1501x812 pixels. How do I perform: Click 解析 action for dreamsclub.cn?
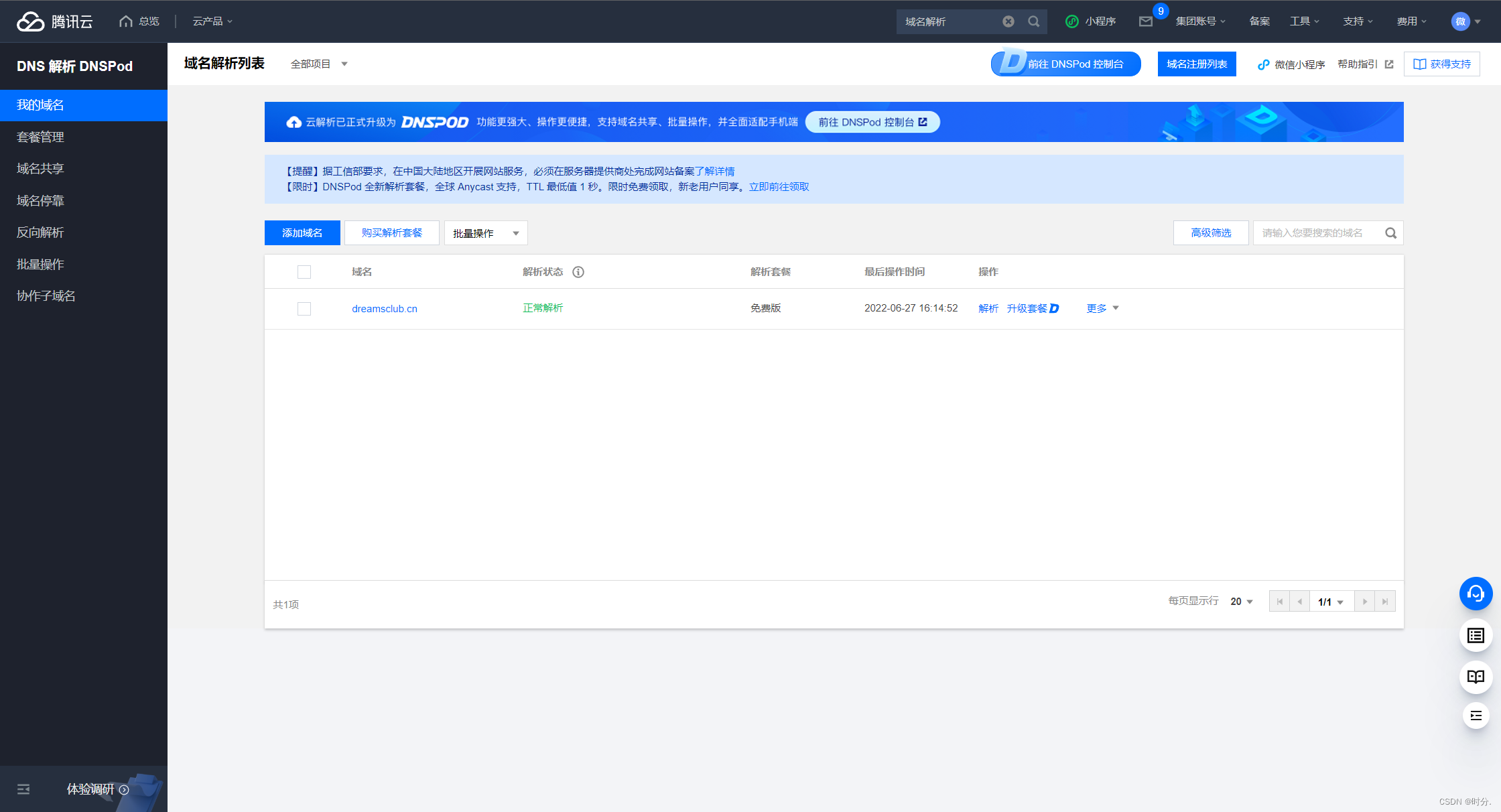(x=988, y=308)
